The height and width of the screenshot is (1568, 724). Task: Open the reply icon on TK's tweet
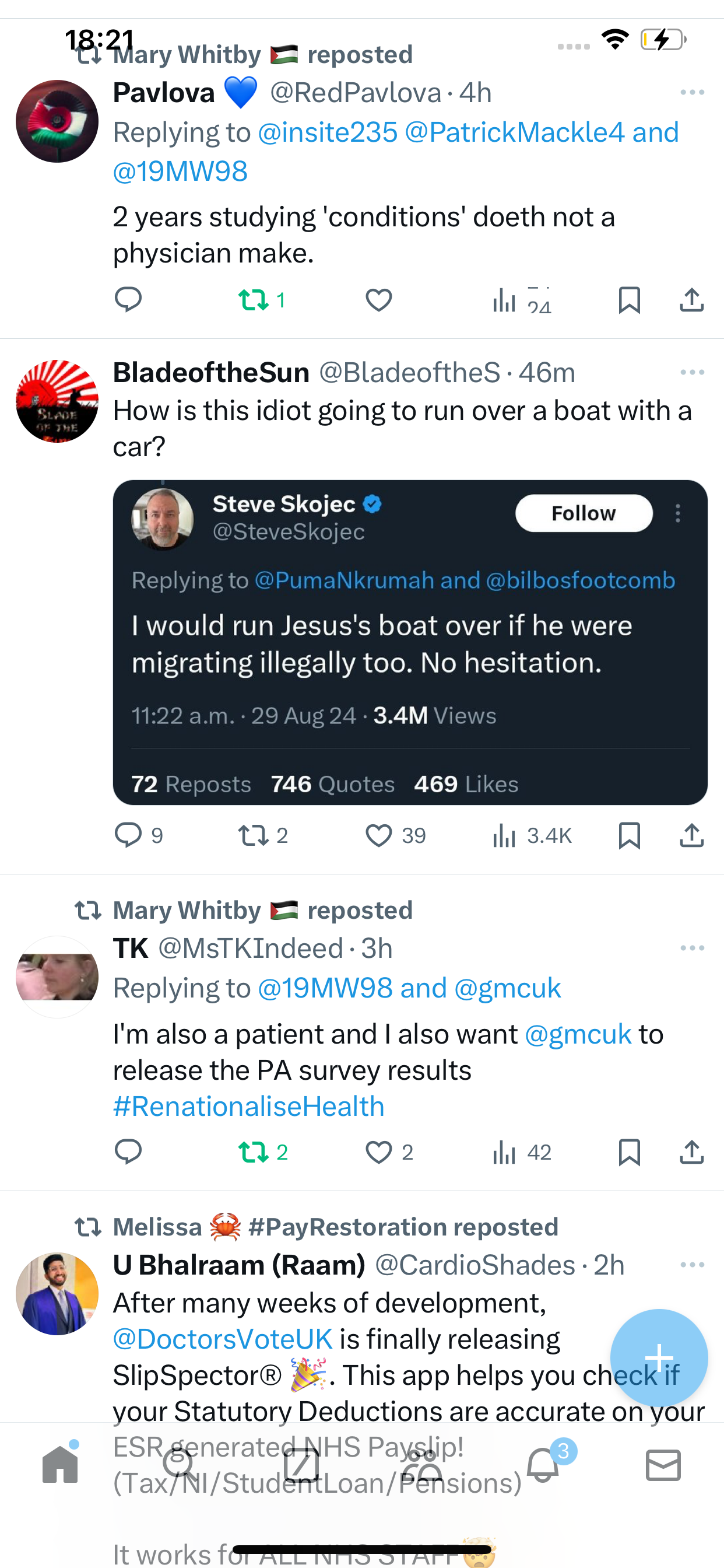(128, 1152)
